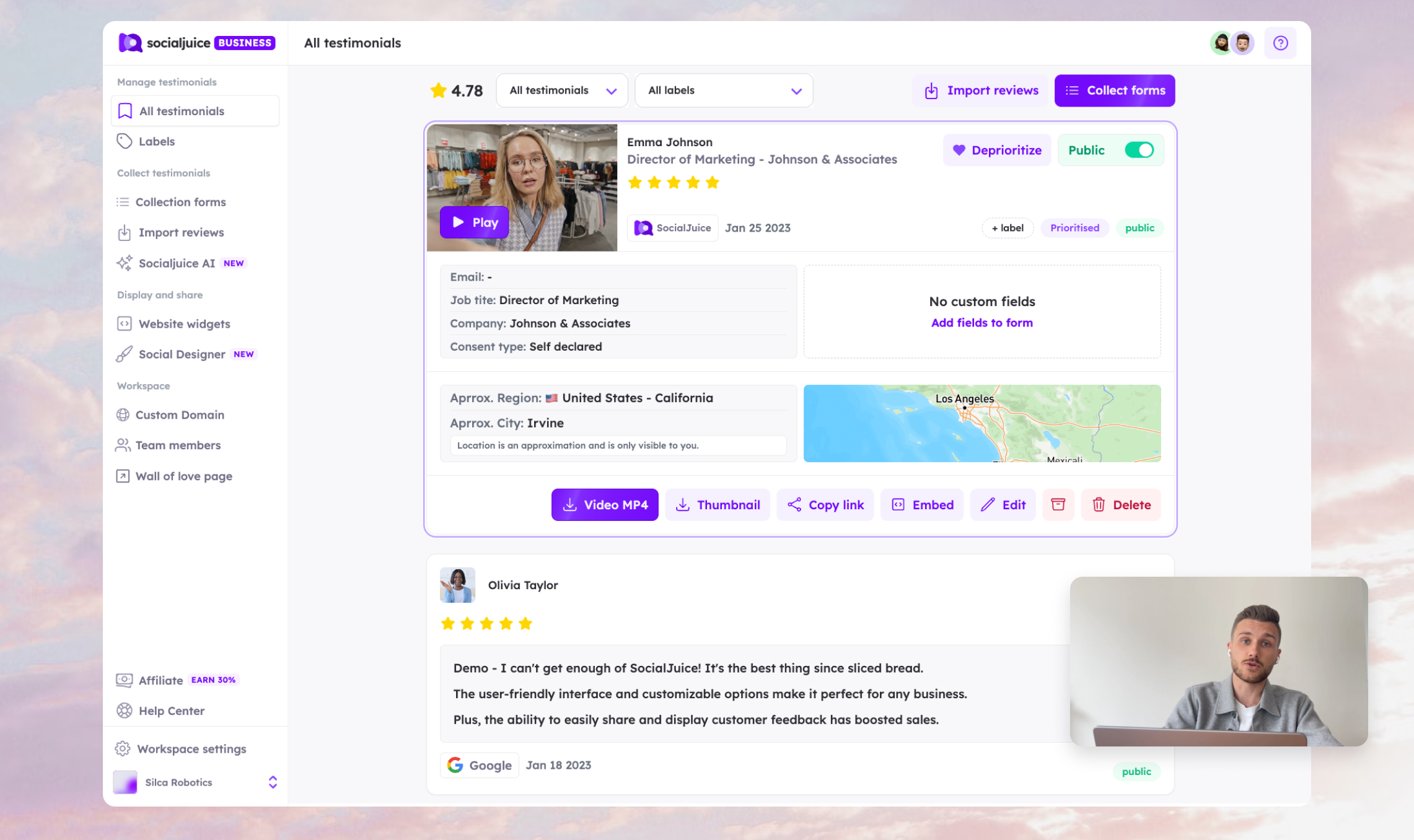The height and width of the screenshot is (840, 1414).
Task: Click the Los Angeles map preview
Action: coord(981,423)
